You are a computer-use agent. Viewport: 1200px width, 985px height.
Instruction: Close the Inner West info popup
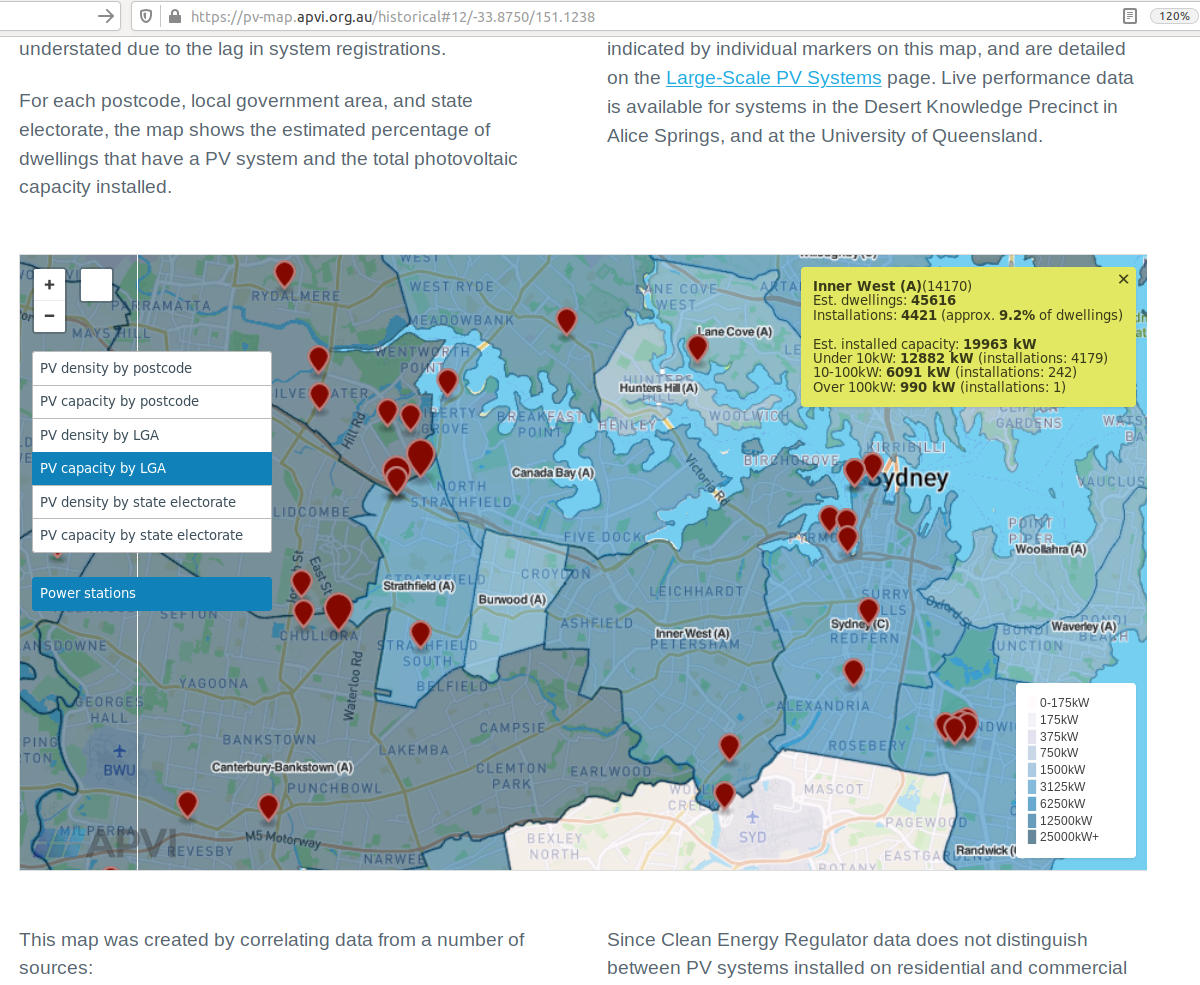[1123, 279]
